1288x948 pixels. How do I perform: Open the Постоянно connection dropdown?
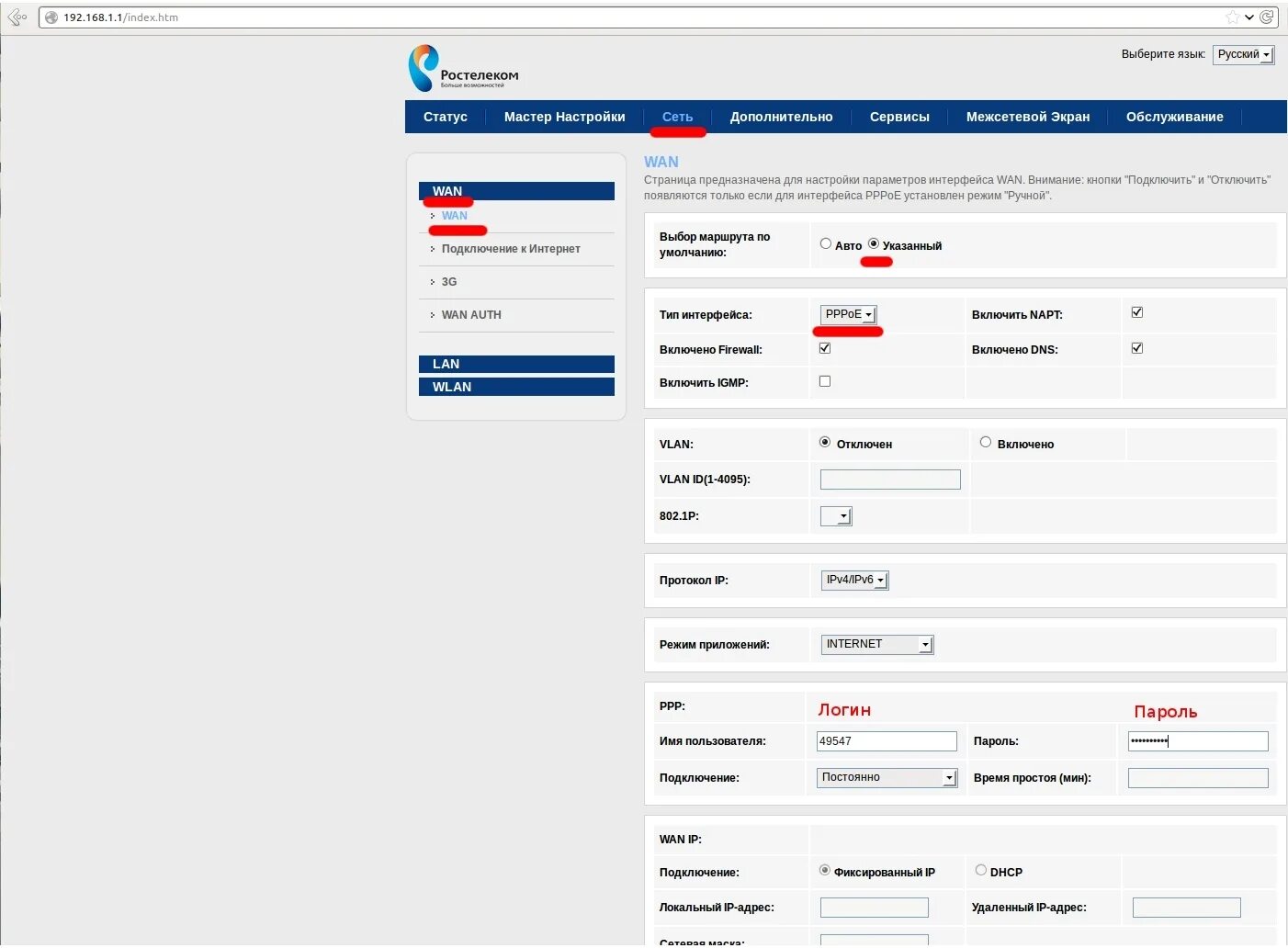(887, 778)
